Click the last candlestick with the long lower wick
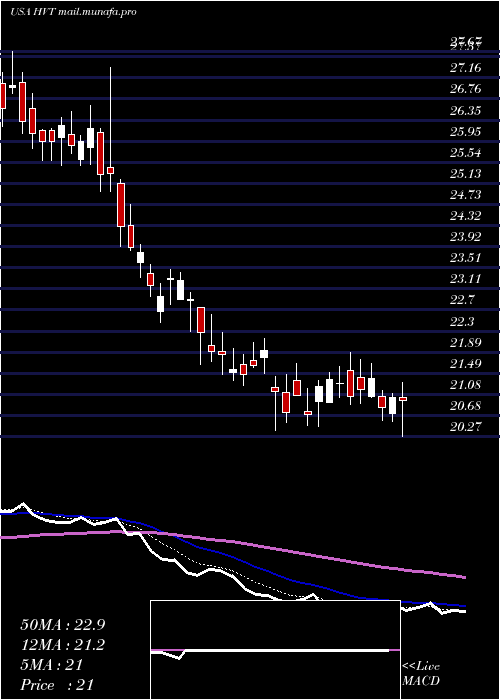Viewport: 500px width, 700px height. (x=403, y=409)
